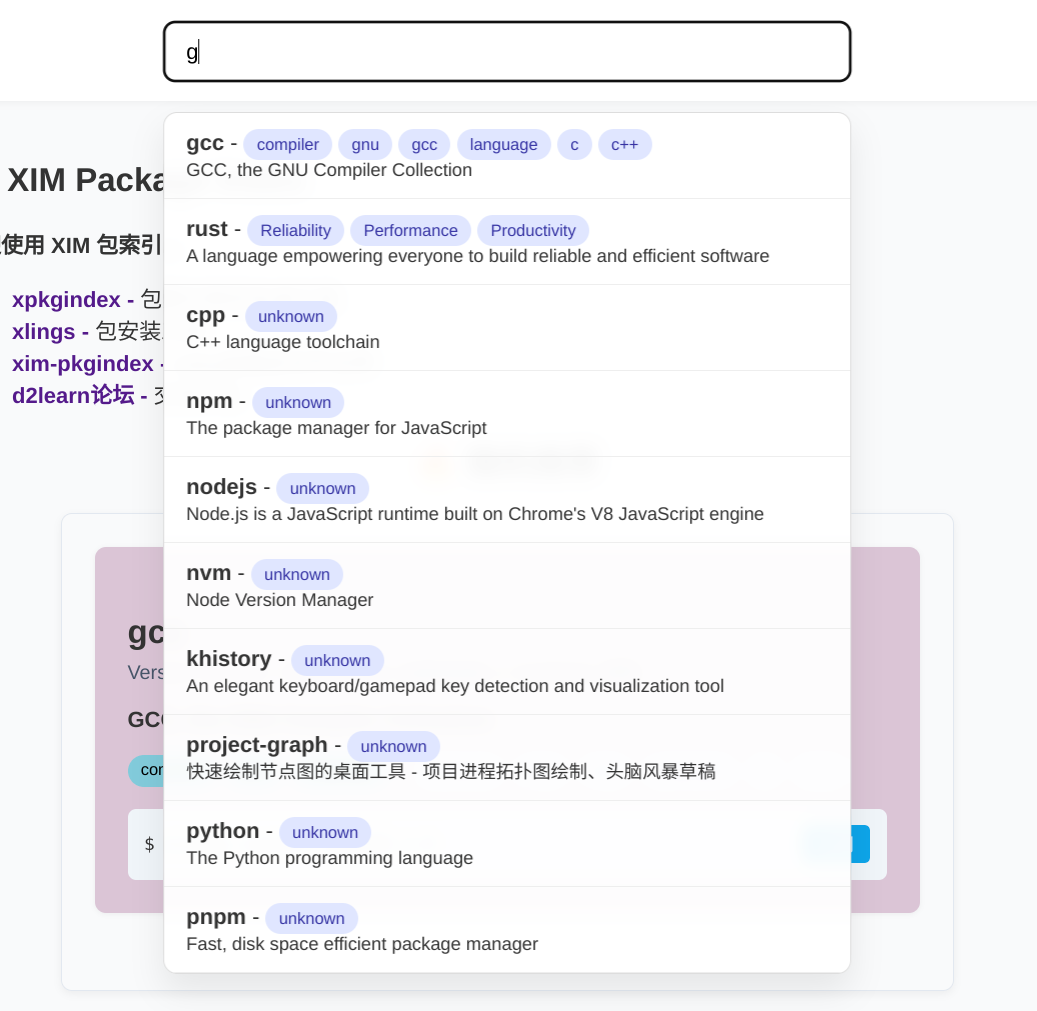Click the 'gcc' tag pill

tap(424, 144)
